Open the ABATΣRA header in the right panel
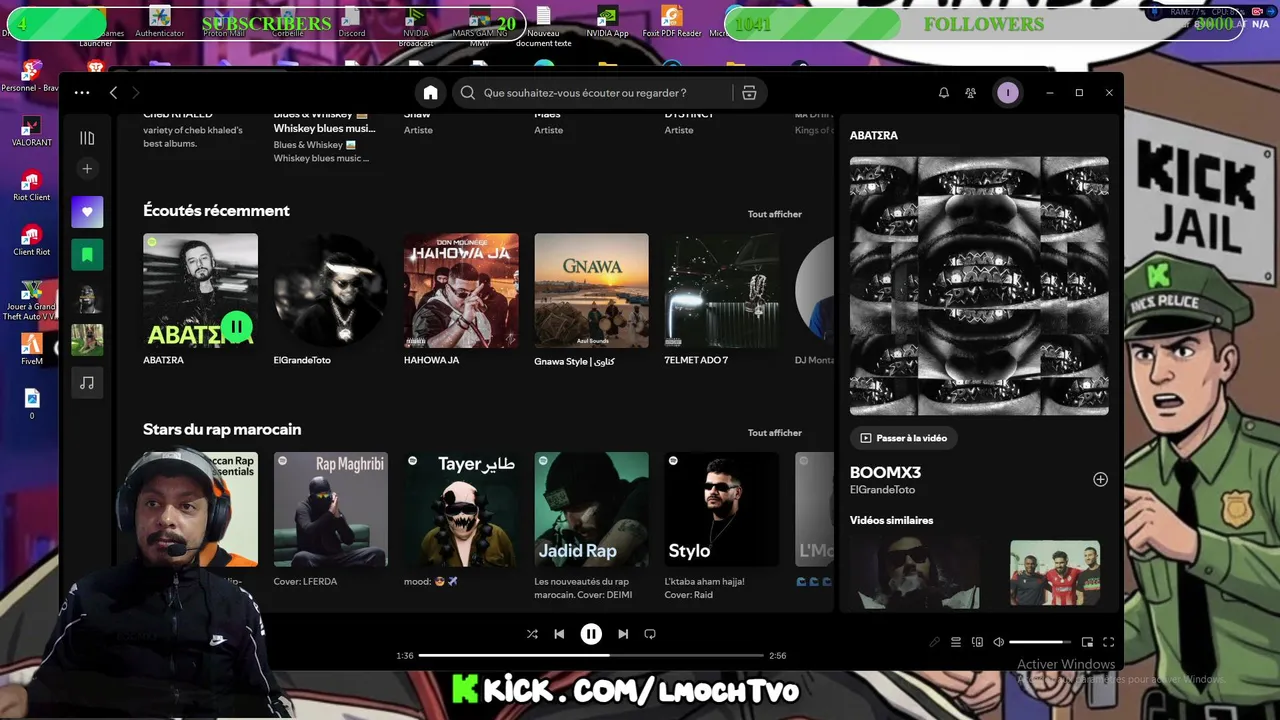Image resolution: width=1280 pixels, height=720 pixels. point(874,135)
